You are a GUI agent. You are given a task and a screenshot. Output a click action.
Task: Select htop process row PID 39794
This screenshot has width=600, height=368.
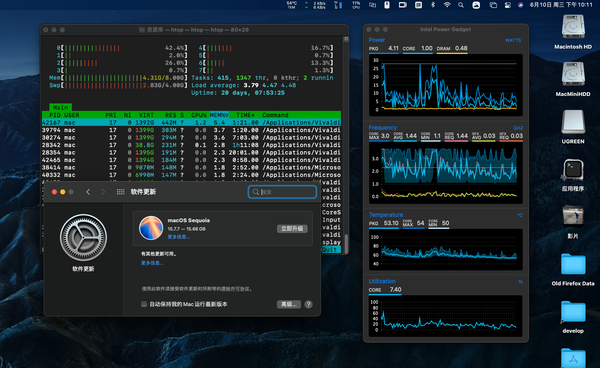click(x=191, y=130)
